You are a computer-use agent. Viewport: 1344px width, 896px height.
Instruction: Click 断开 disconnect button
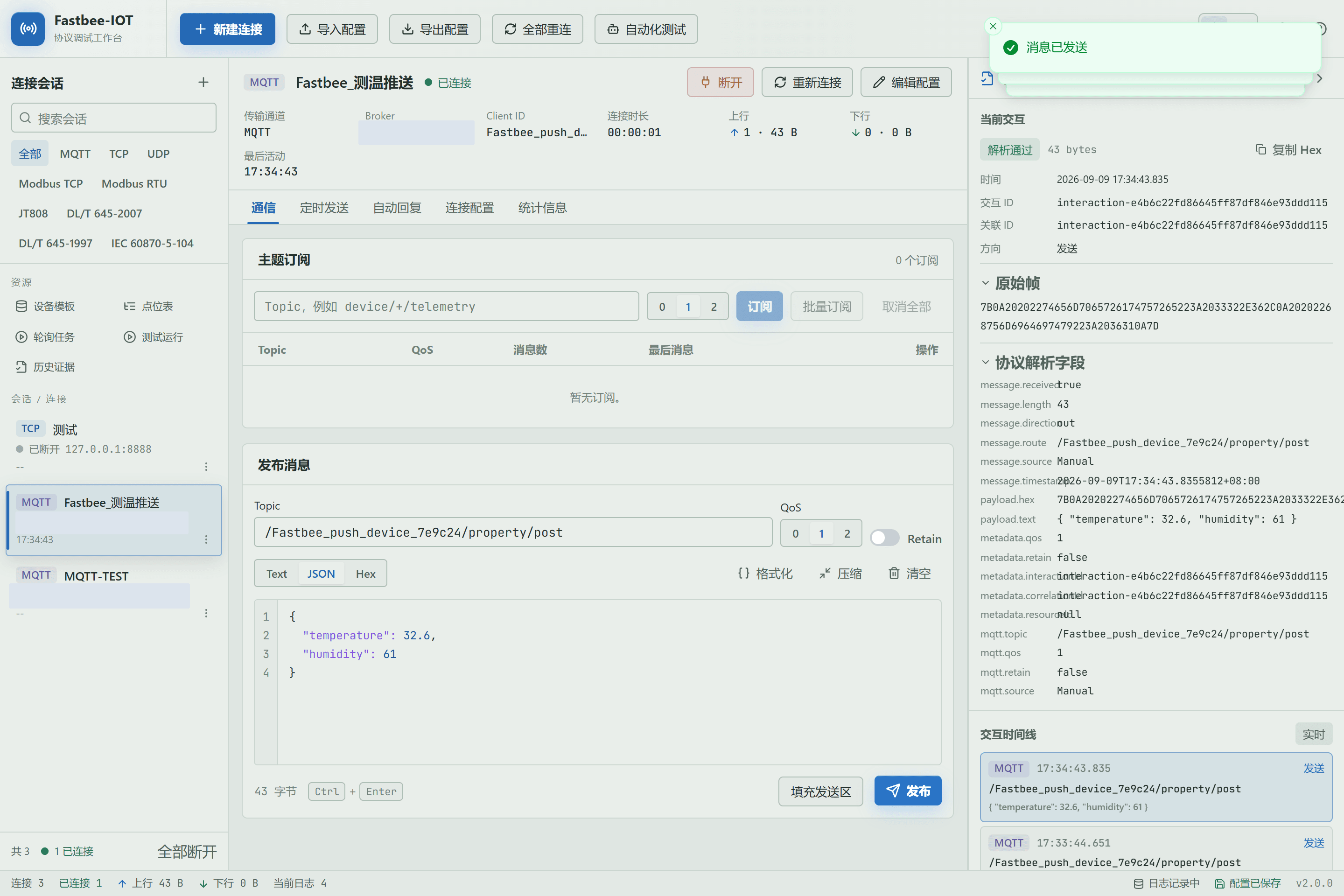(721, 82)
